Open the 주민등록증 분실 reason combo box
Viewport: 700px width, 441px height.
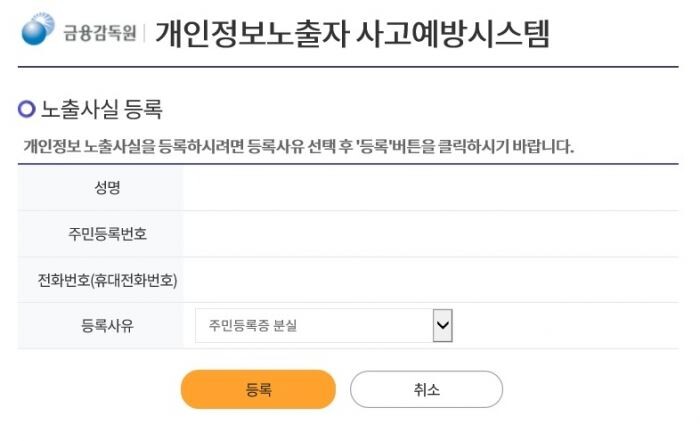click(x=312, y=325)
